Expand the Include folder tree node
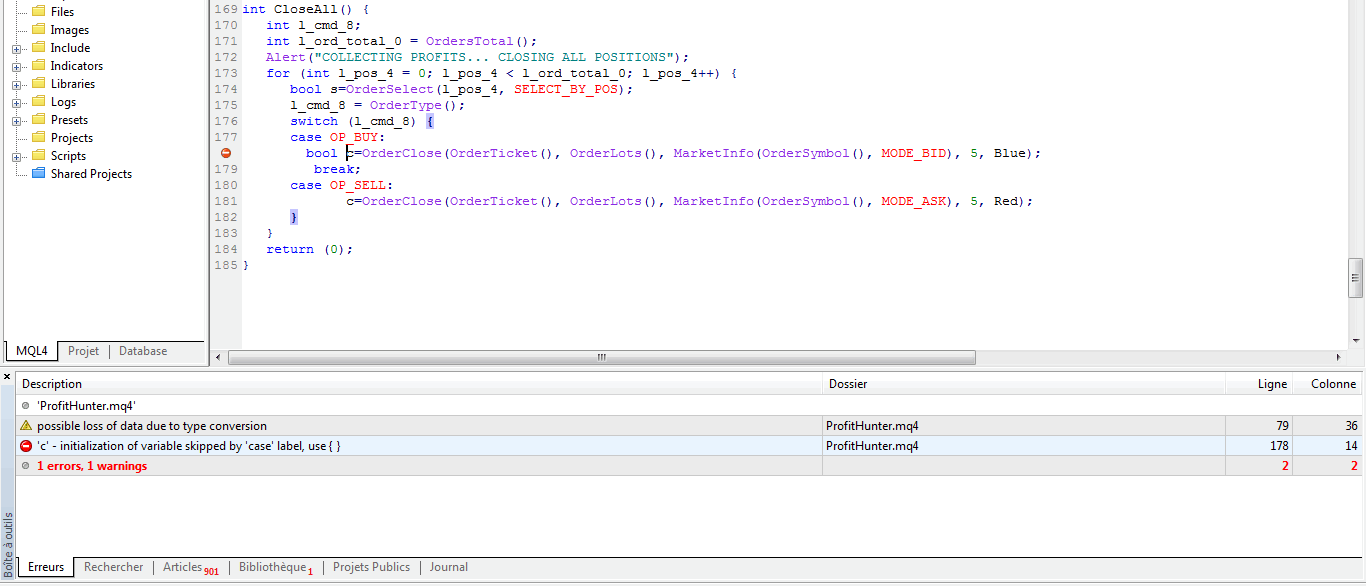The height and width of the screenshot is (586, 1366). point(17,48)
